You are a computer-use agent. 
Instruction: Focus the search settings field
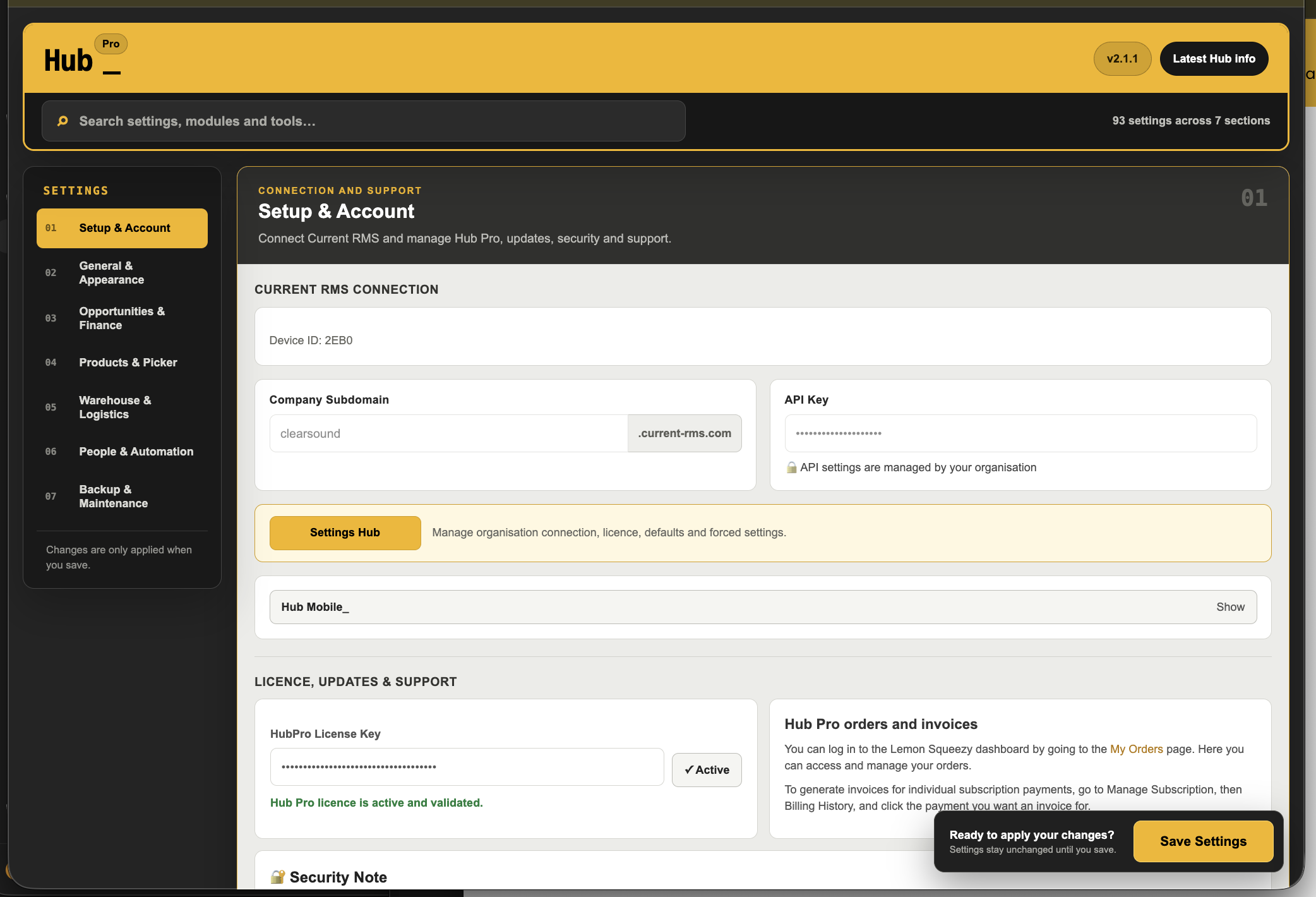pos(364,121)
